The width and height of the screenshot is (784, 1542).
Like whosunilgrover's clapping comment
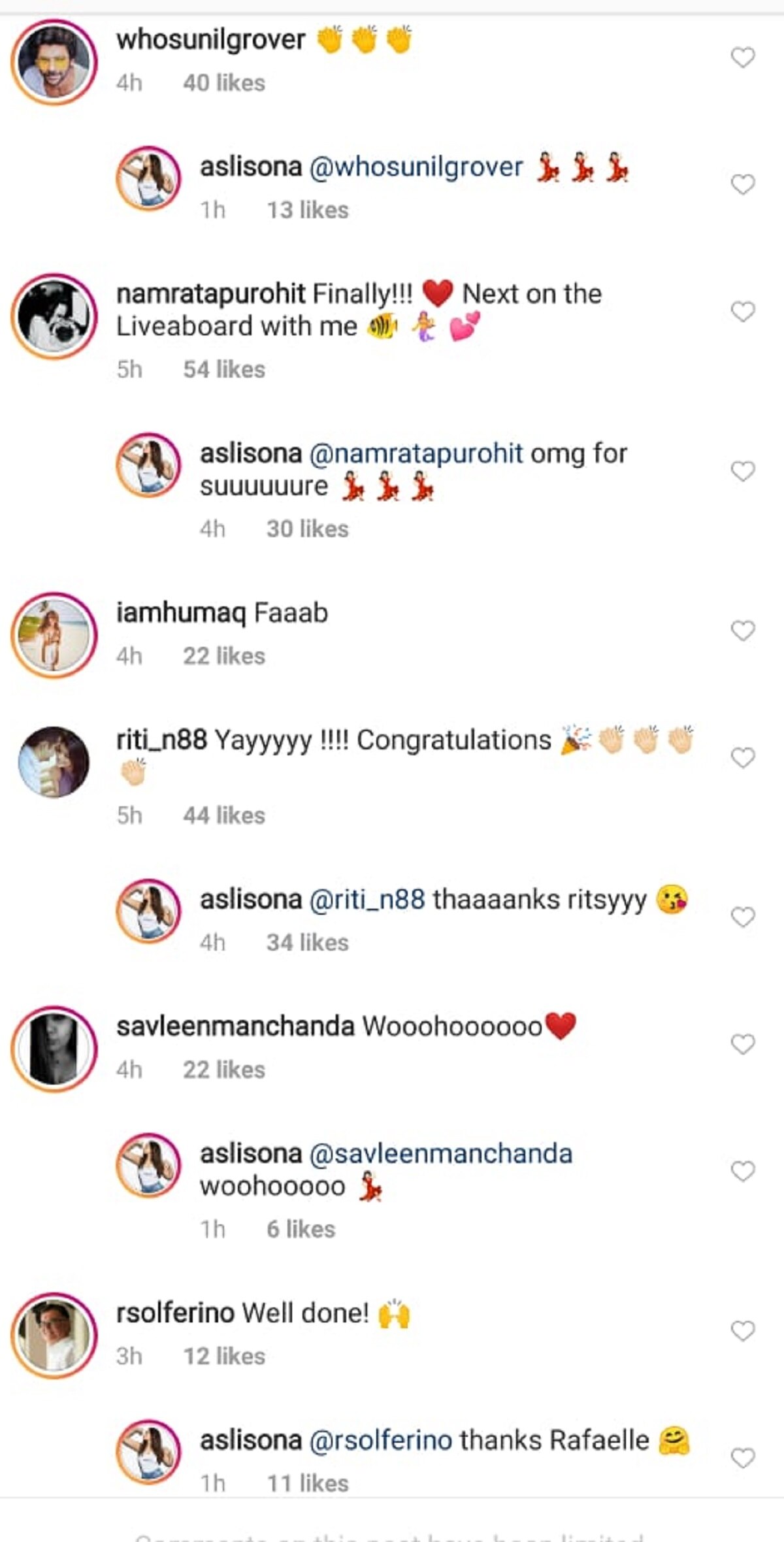743,58
